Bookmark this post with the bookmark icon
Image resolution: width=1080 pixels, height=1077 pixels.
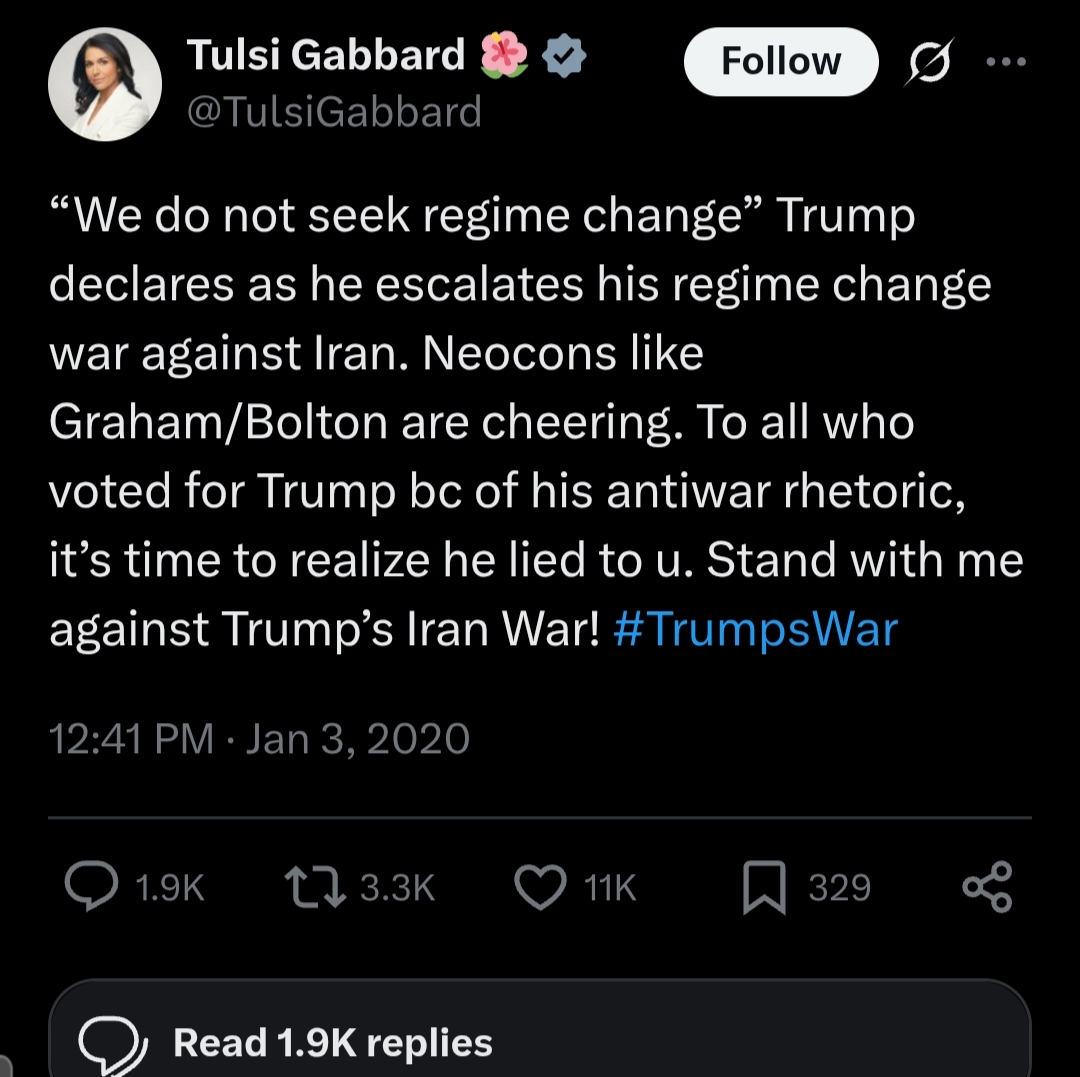click(763, 889)
